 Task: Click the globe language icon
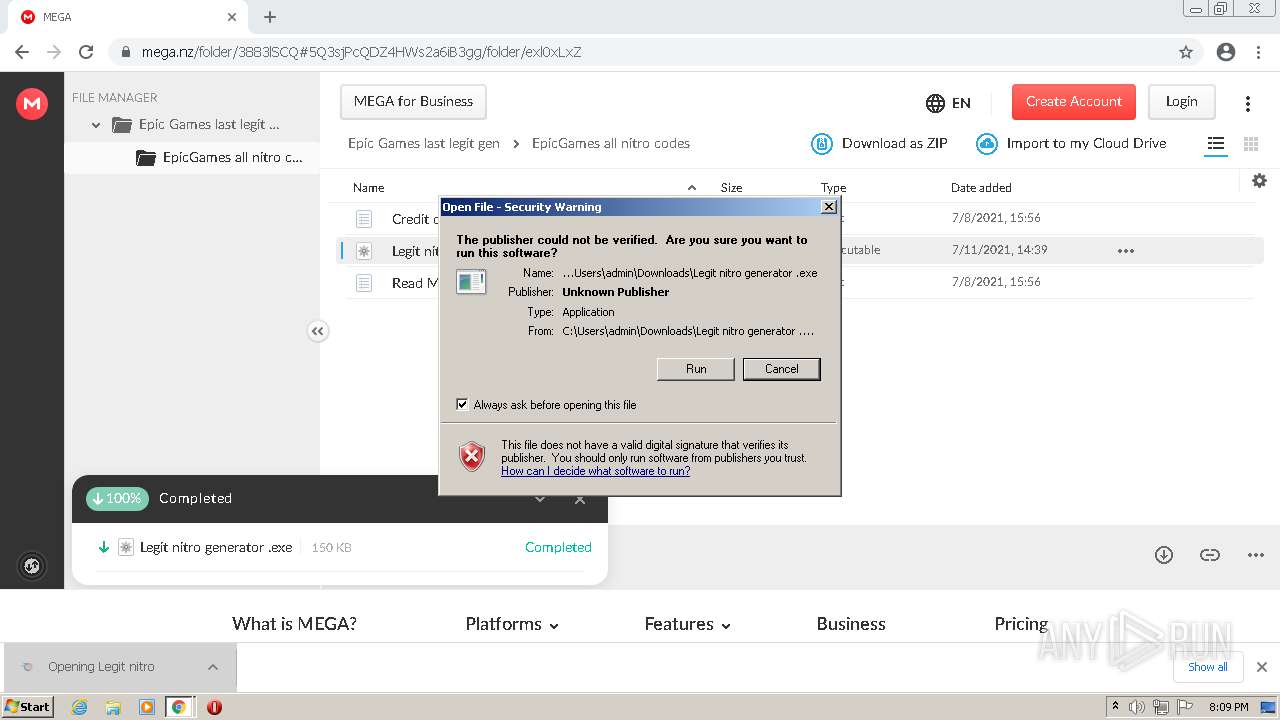[x=935, y=103]
